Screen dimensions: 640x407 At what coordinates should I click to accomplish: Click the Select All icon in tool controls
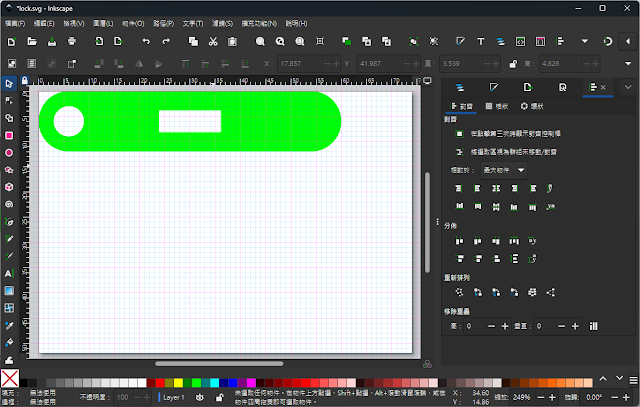pyautogui.click(x=12, y=64)
